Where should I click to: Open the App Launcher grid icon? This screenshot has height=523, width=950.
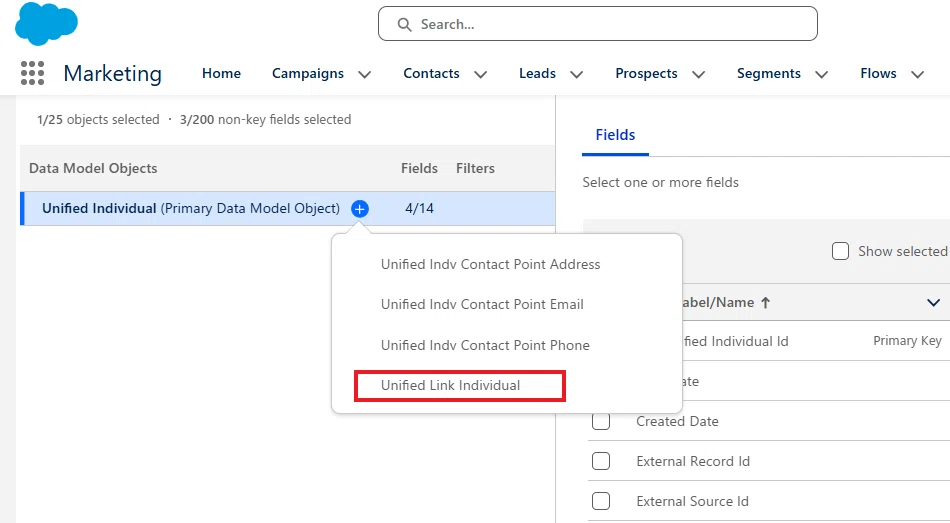[33, 73]
